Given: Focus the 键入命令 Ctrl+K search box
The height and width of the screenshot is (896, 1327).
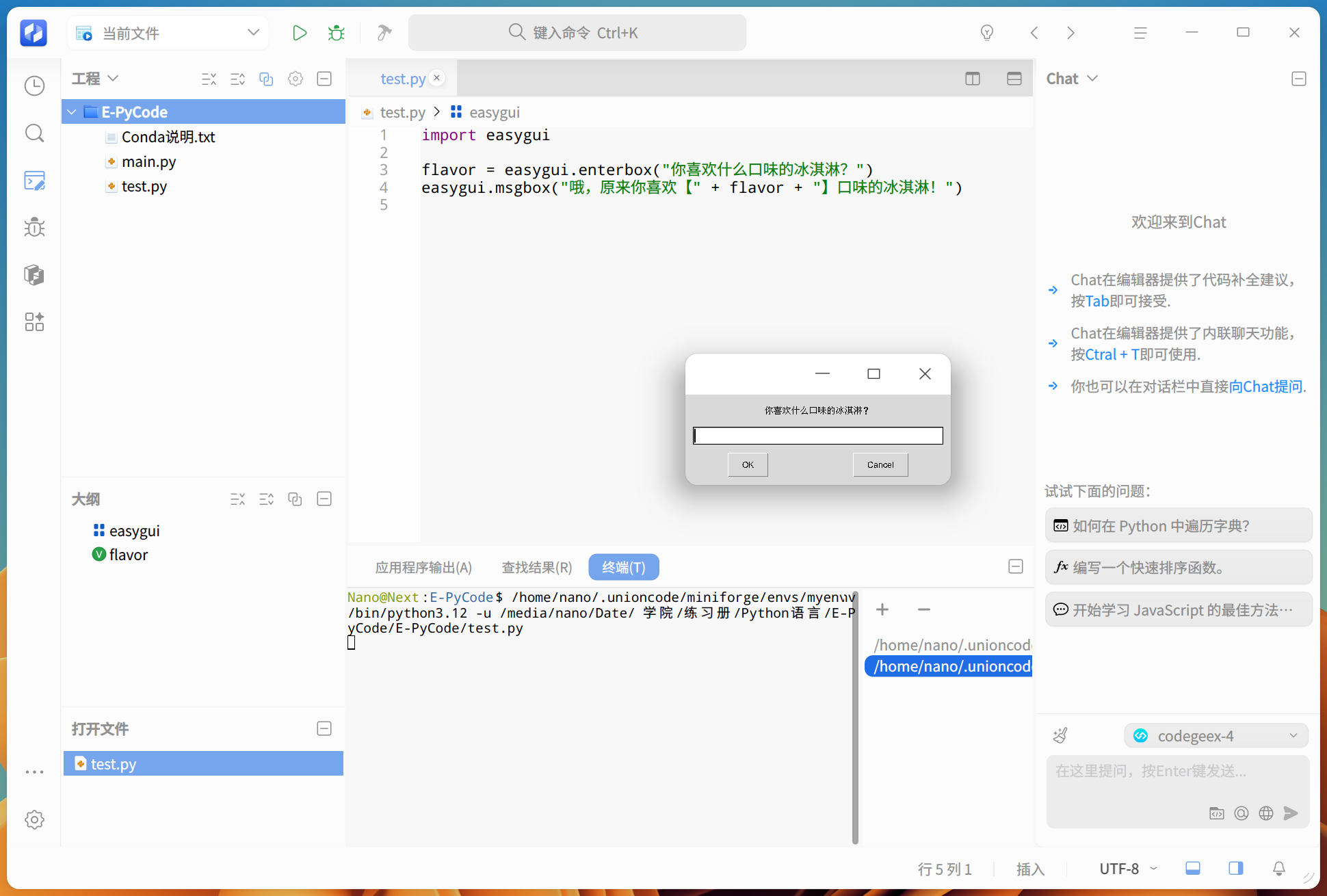Looking at the screenshot, I should (577, 33).
